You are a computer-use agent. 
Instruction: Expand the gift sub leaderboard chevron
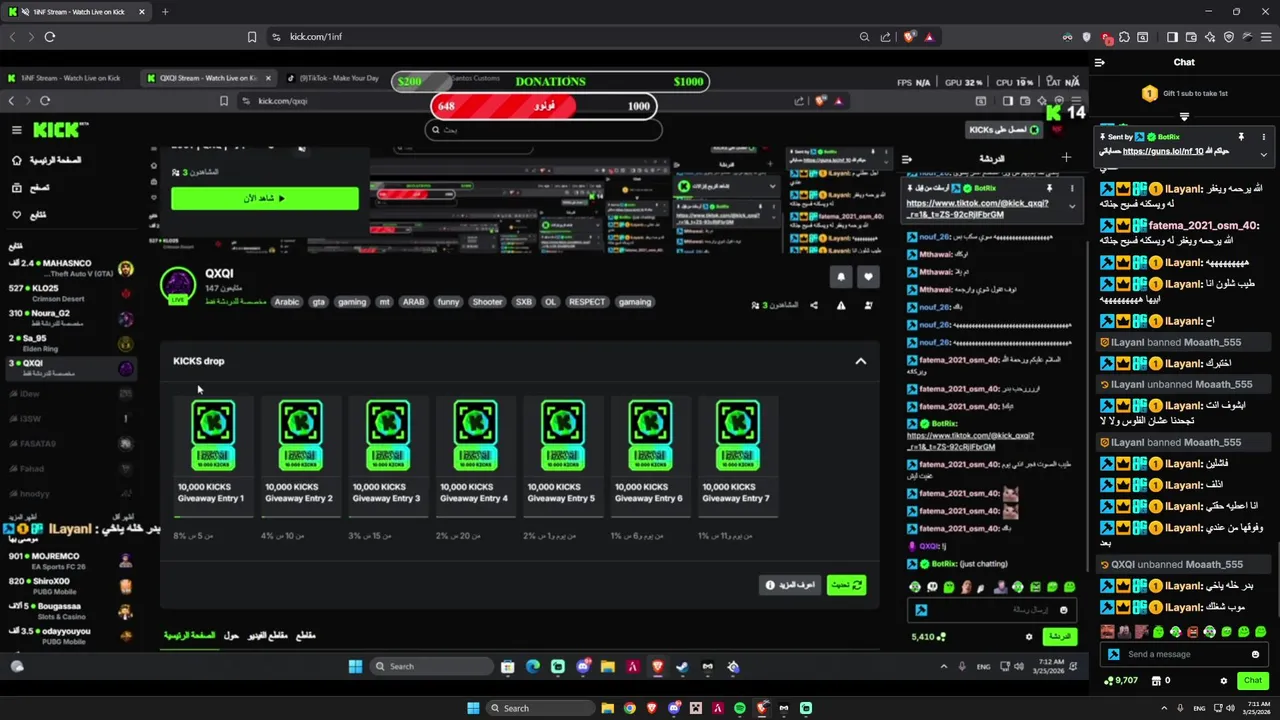(1184, 116)
